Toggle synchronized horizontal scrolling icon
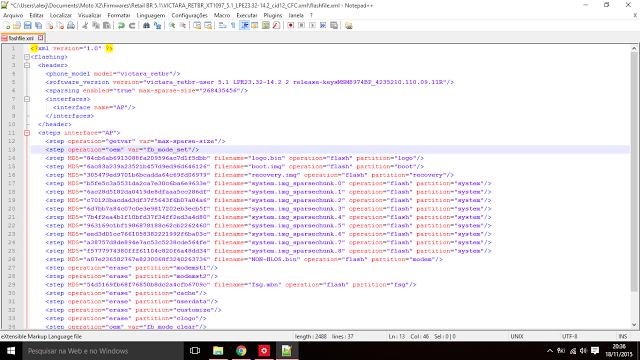Screen dimensions: 640x360 [208, 26]
